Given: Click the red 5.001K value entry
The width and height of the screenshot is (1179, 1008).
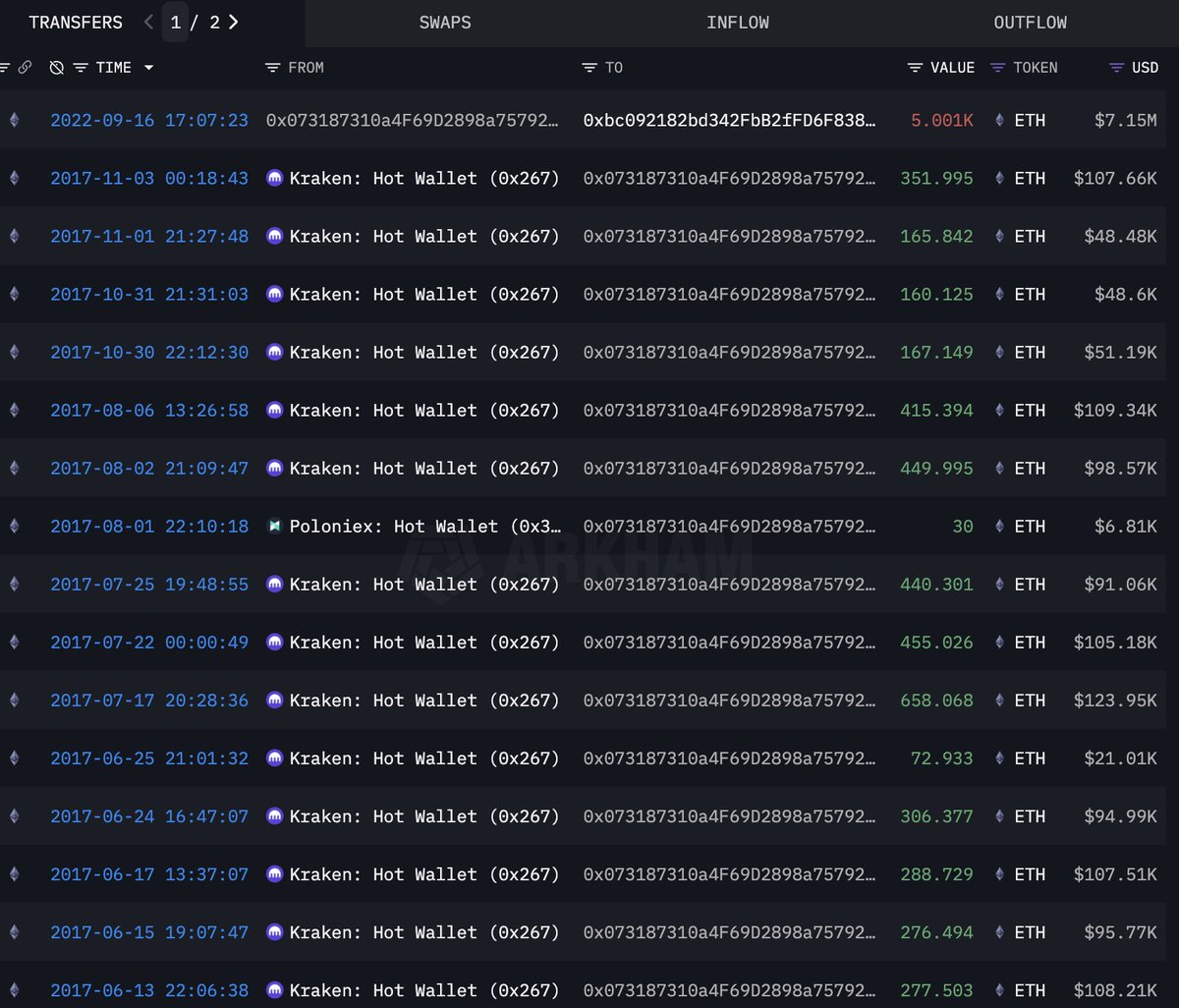Looking at the screenshot, I should tap(941, 120).
